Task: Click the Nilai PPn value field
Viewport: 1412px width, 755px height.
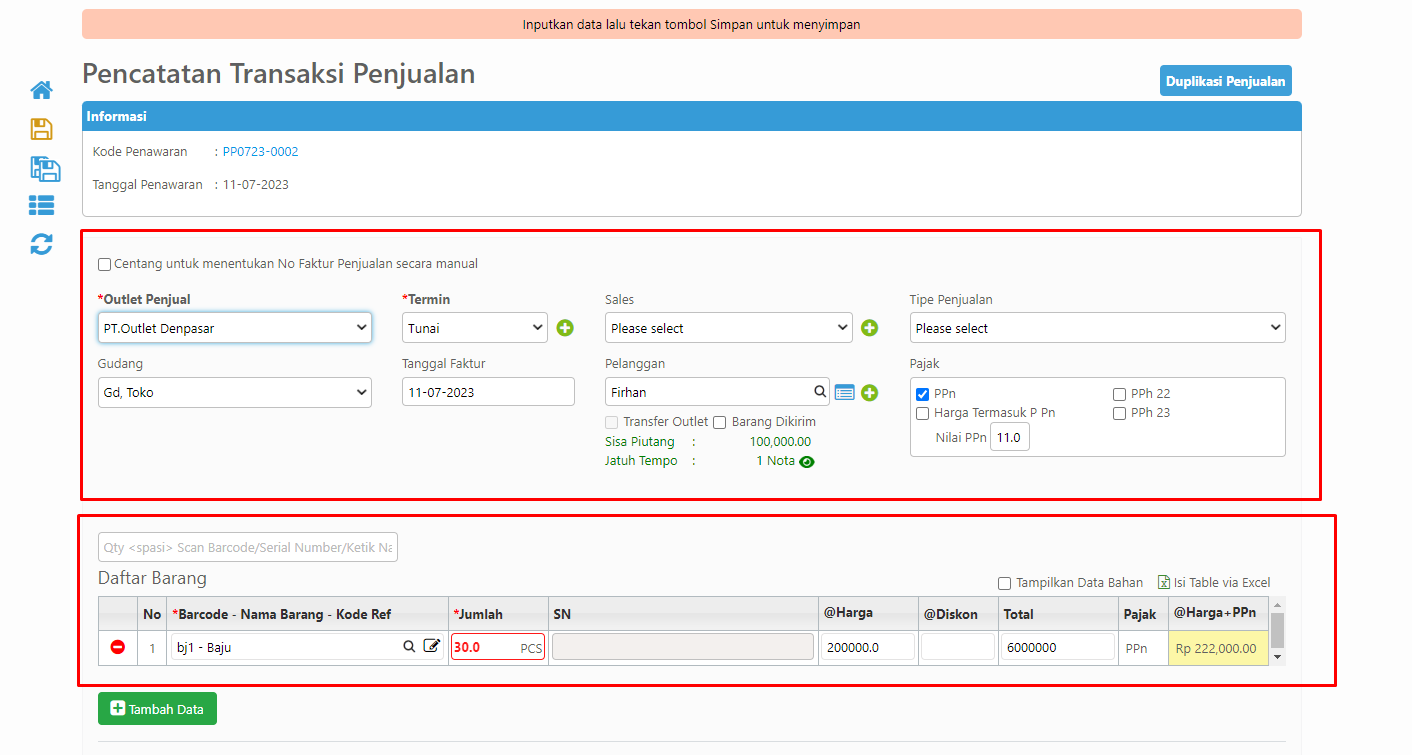Action: click(x=1010, y=438)
